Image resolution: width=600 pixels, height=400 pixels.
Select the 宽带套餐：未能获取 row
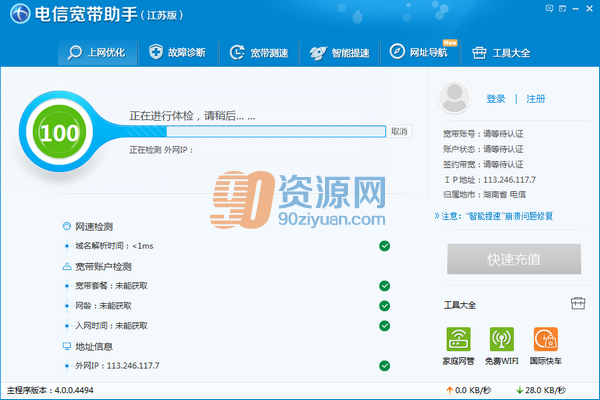pyautogui.click(x=228, y=286)
